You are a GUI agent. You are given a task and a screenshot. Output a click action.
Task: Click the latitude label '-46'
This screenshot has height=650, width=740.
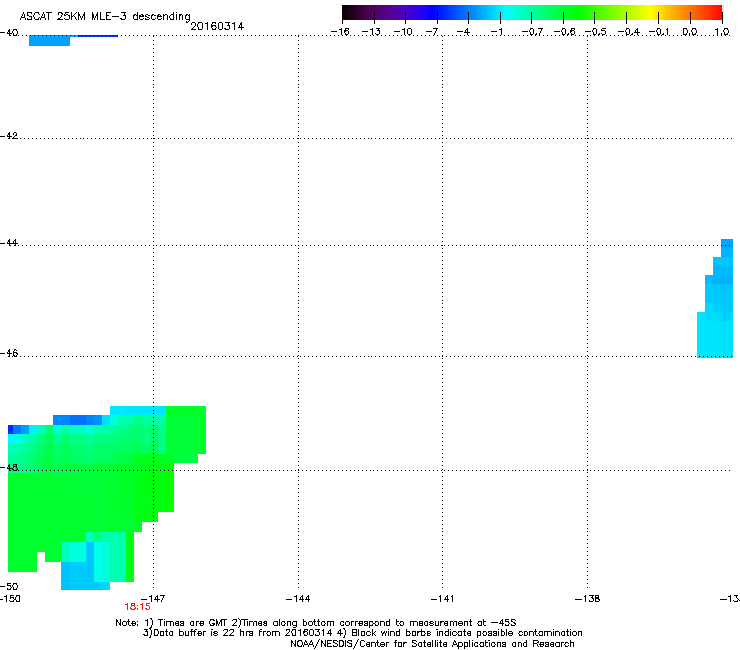(9, 354)
